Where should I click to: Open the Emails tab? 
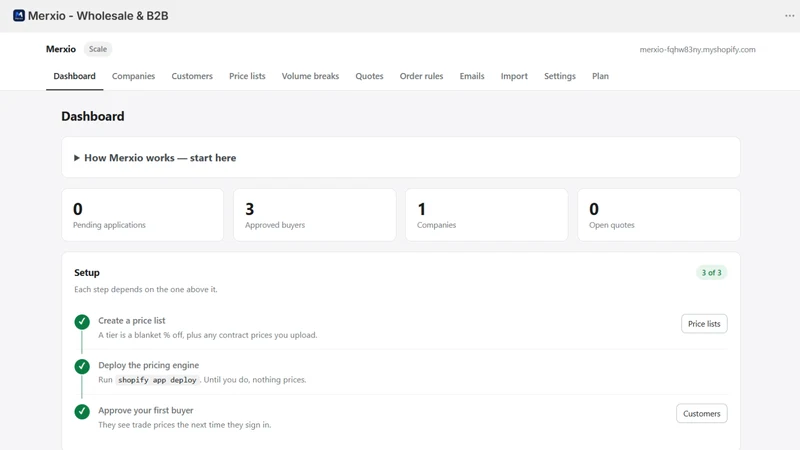(x=471, y=76)
